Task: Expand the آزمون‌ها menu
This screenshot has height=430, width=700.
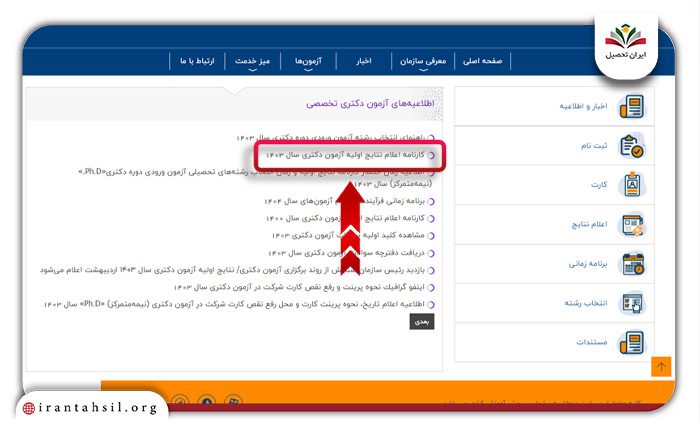Action: tap(308, 61)
